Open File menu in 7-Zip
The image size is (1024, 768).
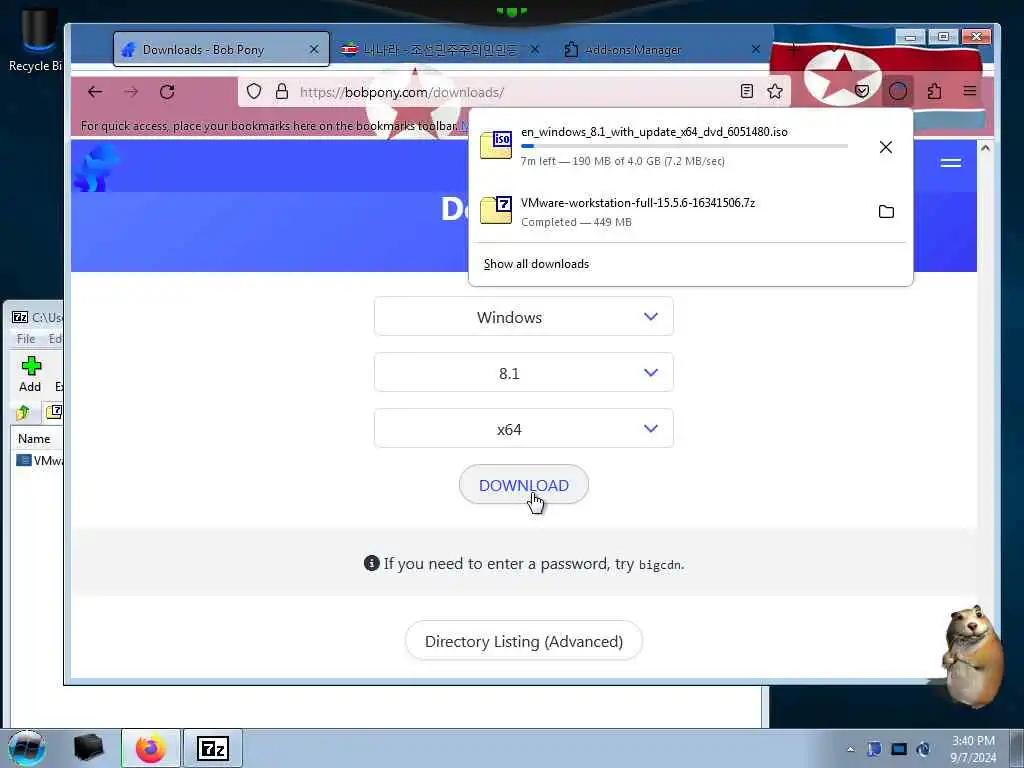(x=26, y=339)
